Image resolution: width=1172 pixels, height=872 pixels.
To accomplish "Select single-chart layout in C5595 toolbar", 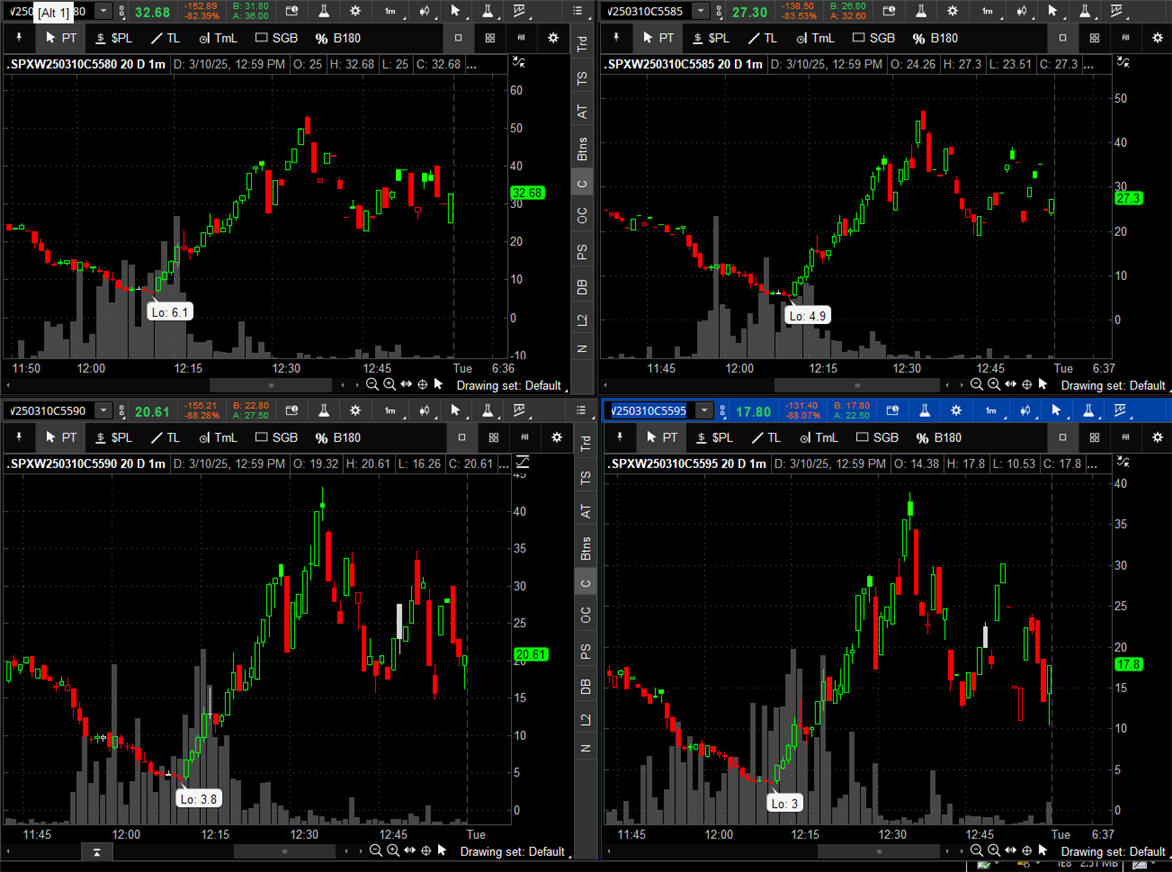I will coord(1063,437).
